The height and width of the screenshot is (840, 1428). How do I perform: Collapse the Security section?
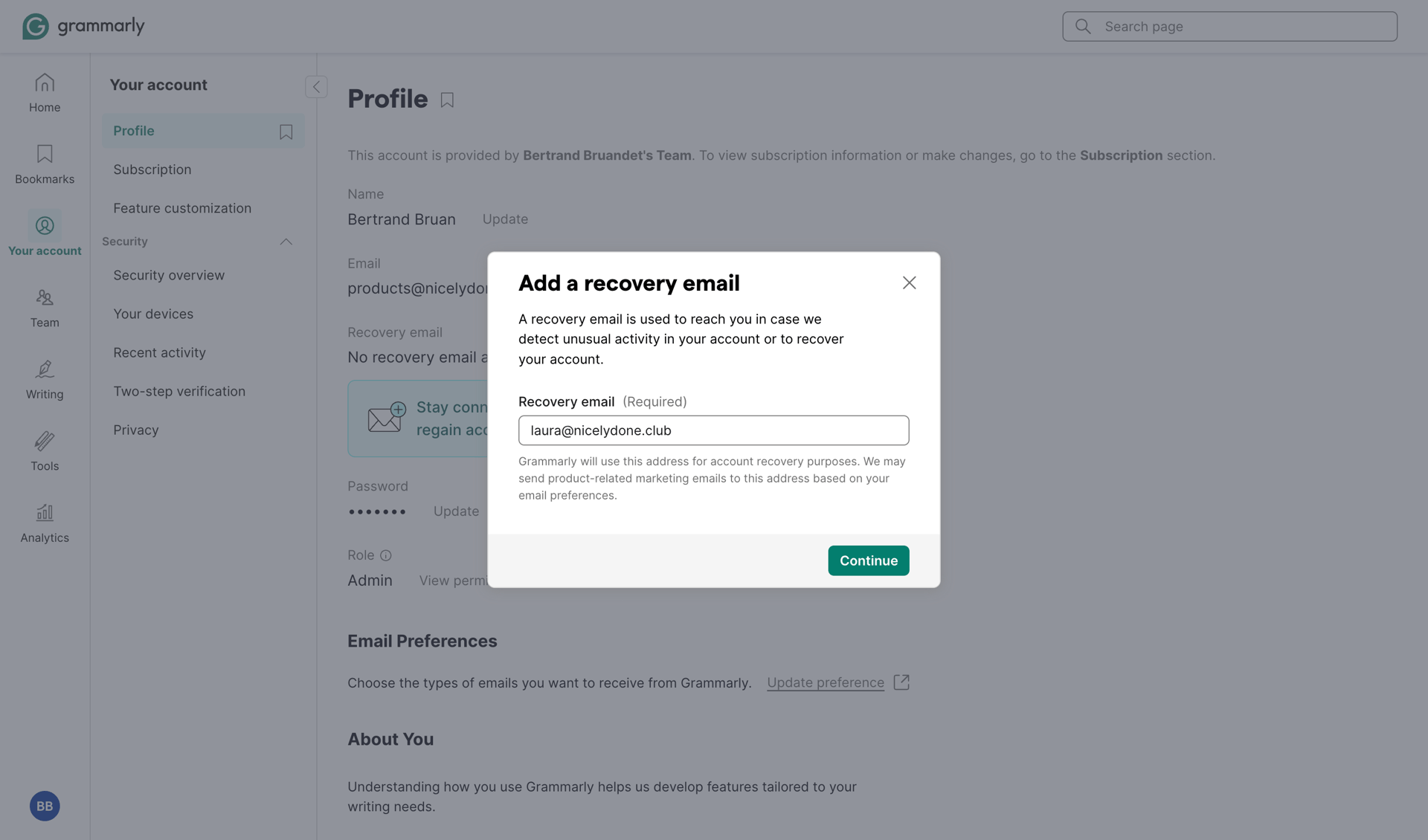(x=286, y=242)
